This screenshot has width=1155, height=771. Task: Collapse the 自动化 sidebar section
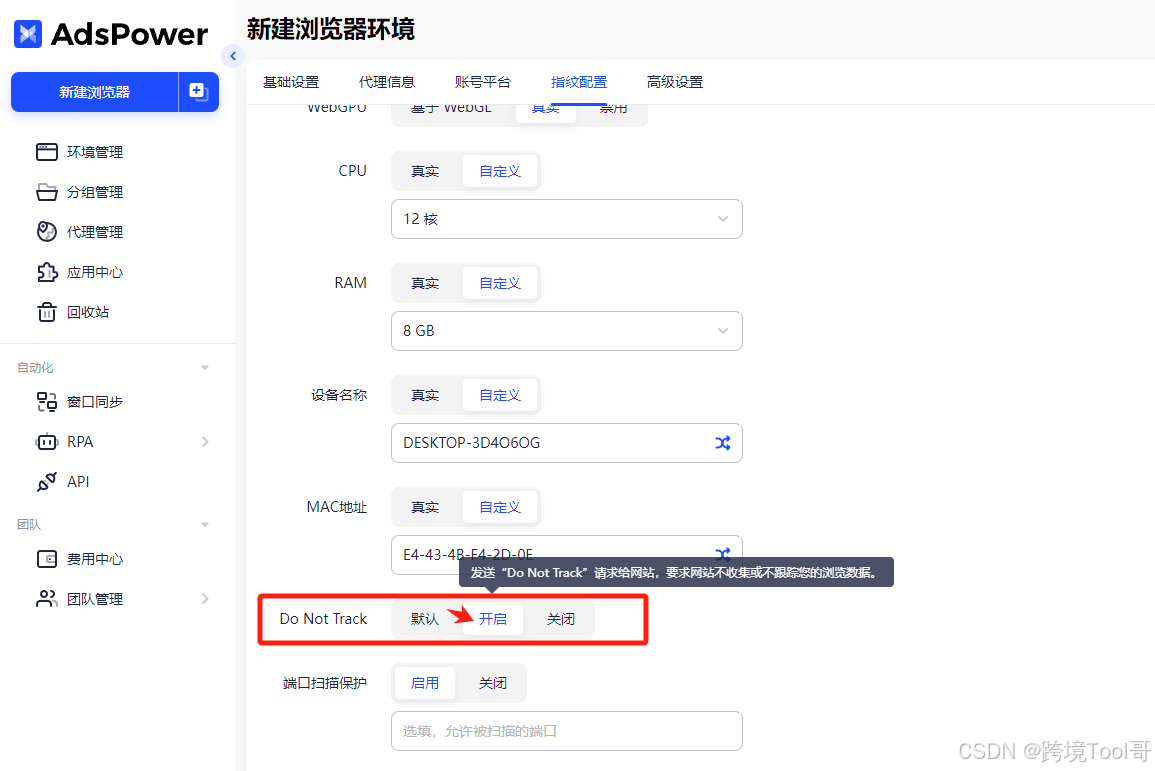[205, 367]
